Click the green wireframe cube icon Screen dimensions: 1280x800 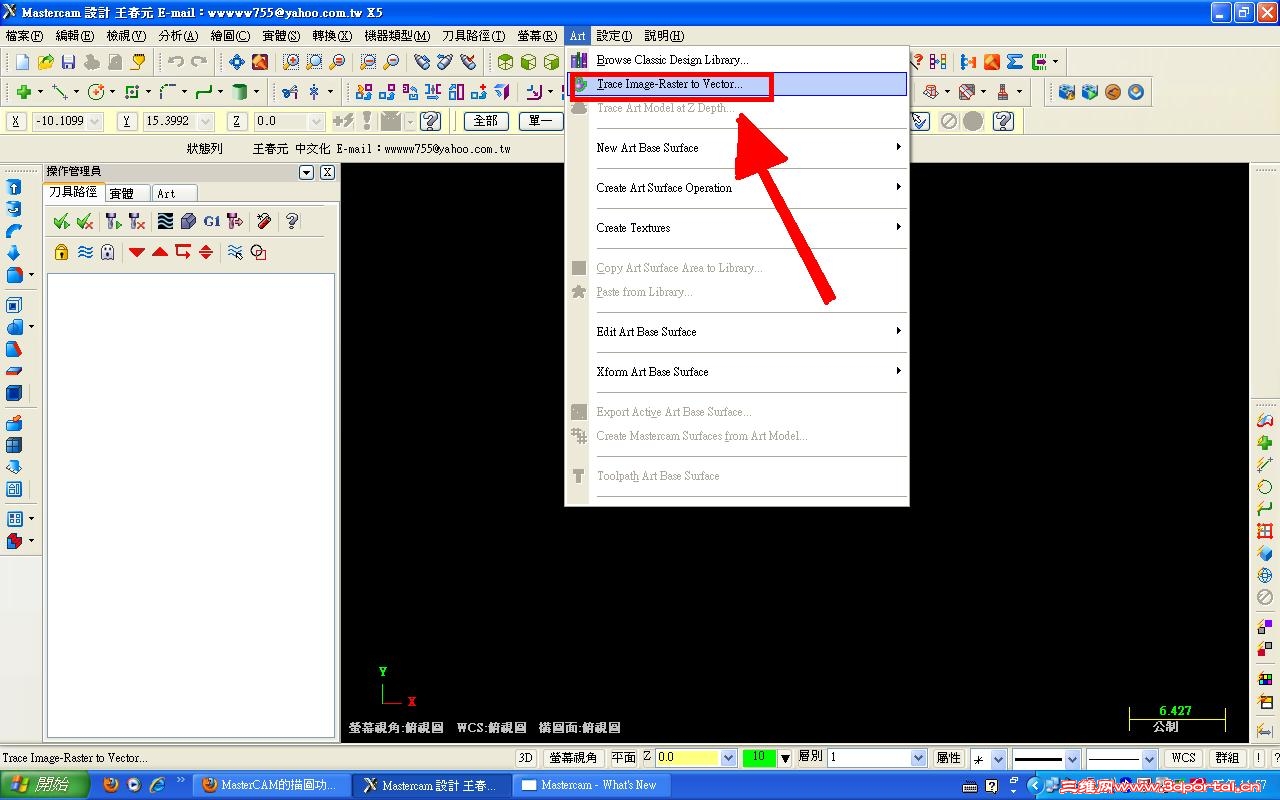click(506, 62)
